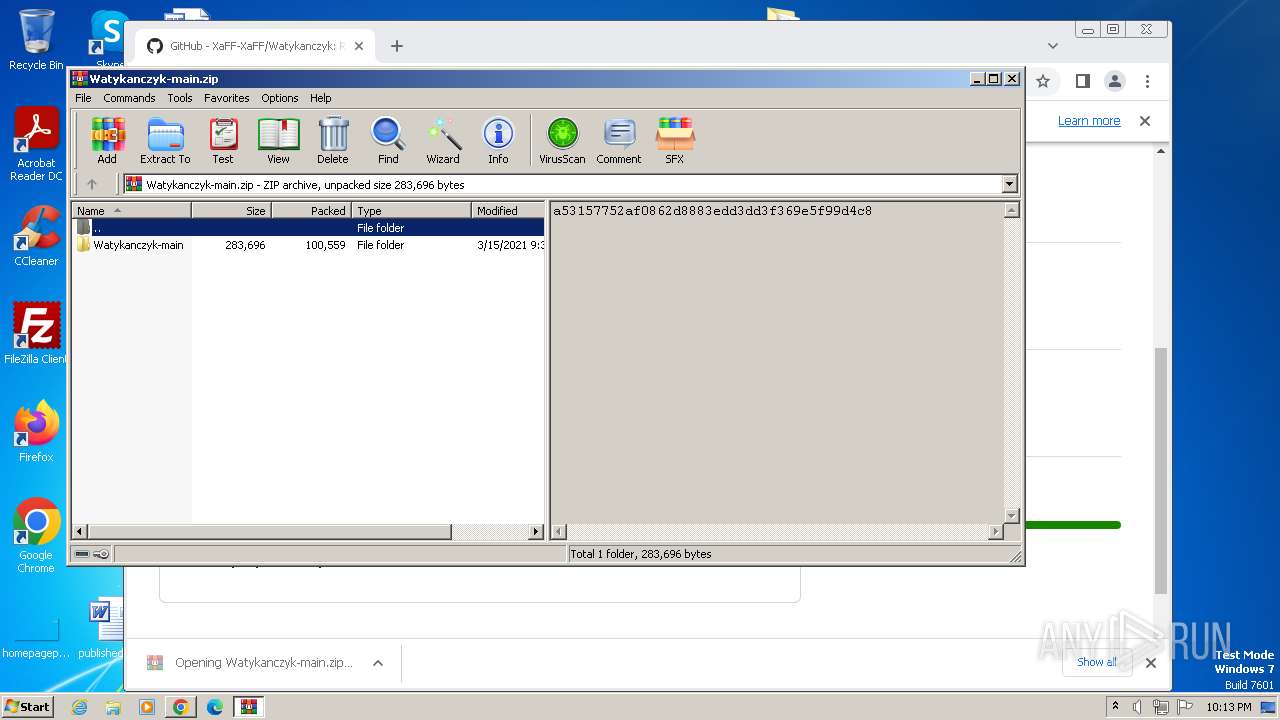1280x720 pixels.
Task: Open the Options menu
Action: 280,98
